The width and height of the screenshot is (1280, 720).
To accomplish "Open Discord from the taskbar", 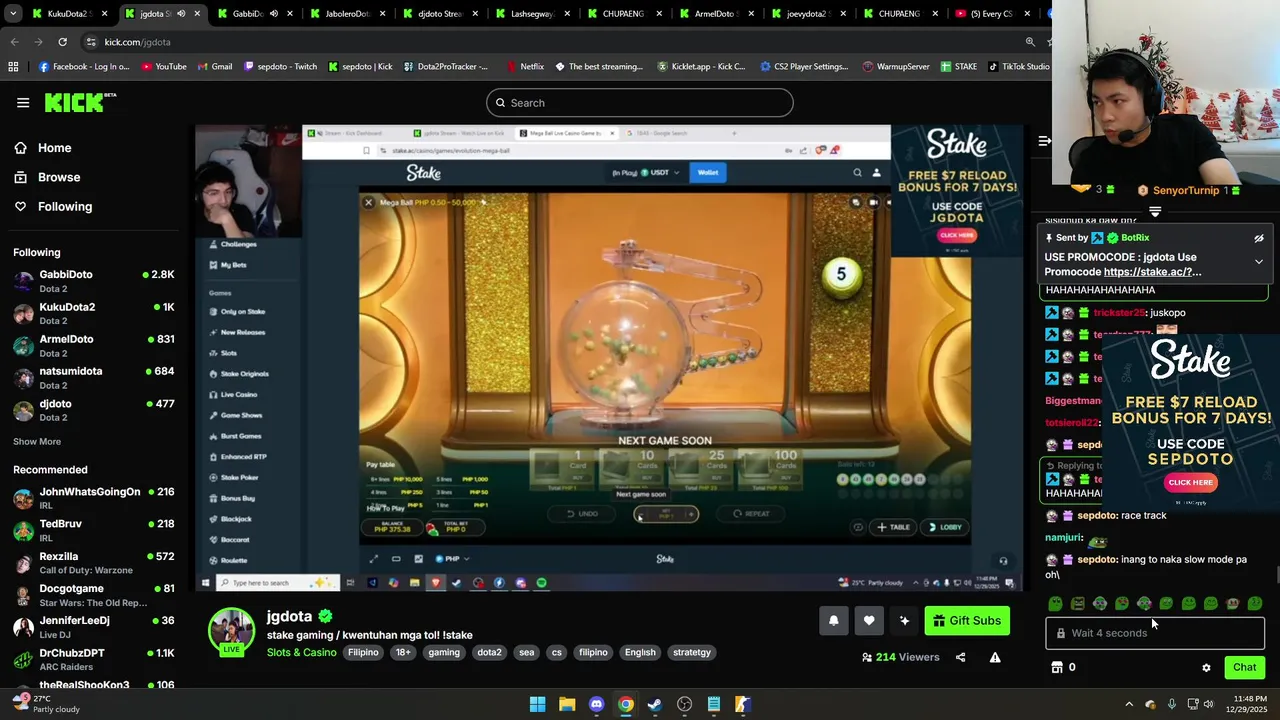I will tap(596, 704).
